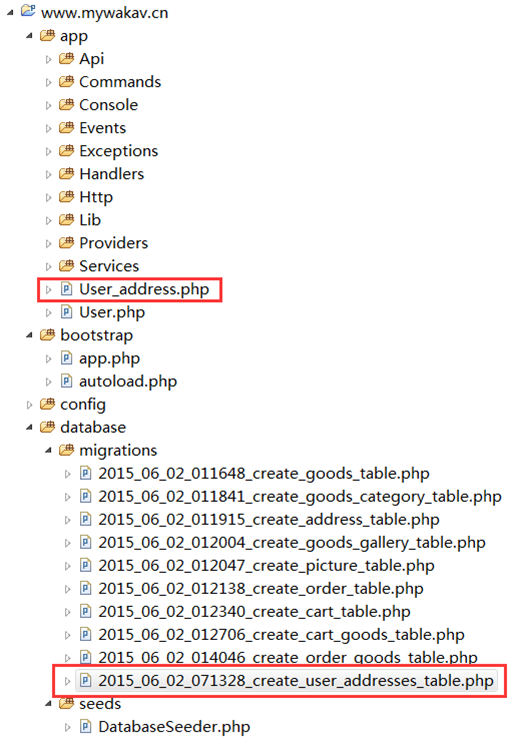Select the migrations folder label
520x738 pixels.
(x=118, y=451)
